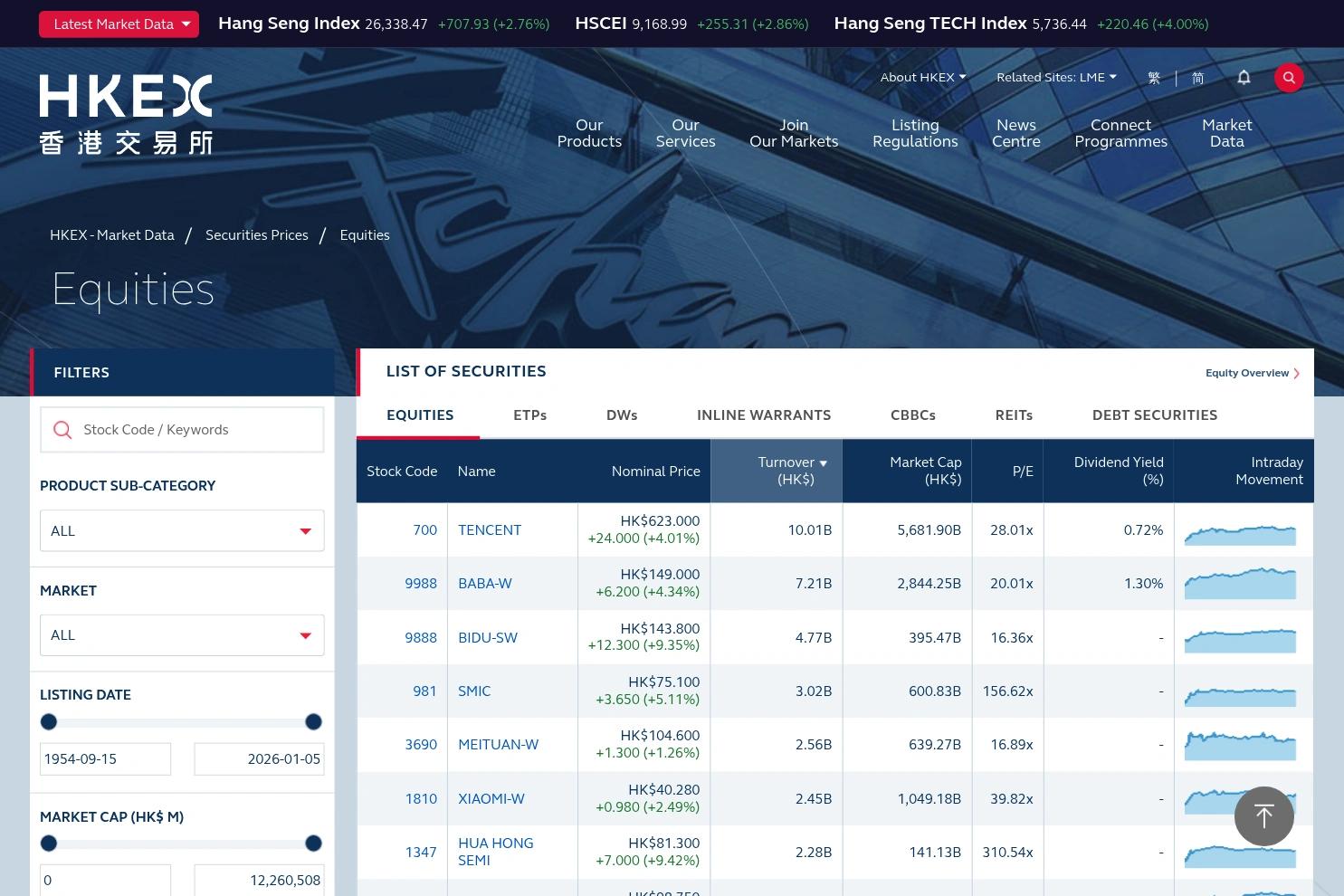Viewport: 1344px width, 896px height.
Task: Click the back-to-top arrow button
Action: coord(1263,816)
